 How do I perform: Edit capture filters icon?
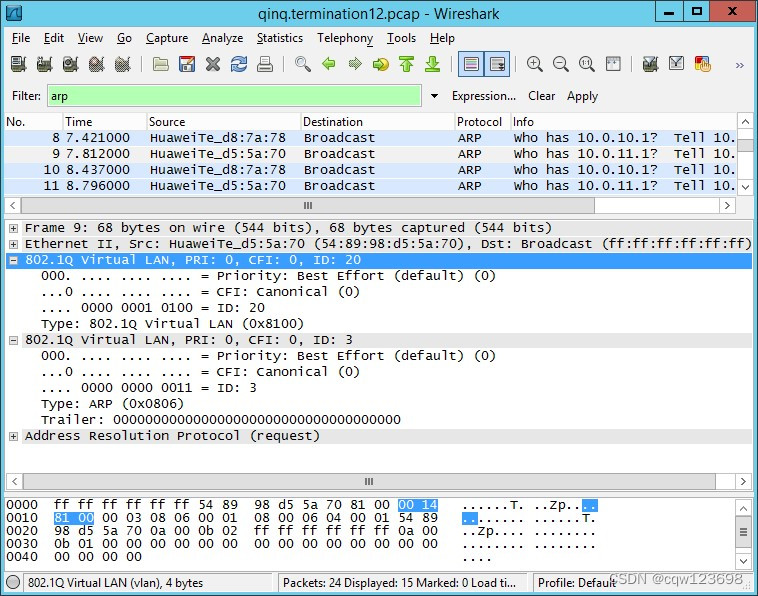tap(650, 64)
